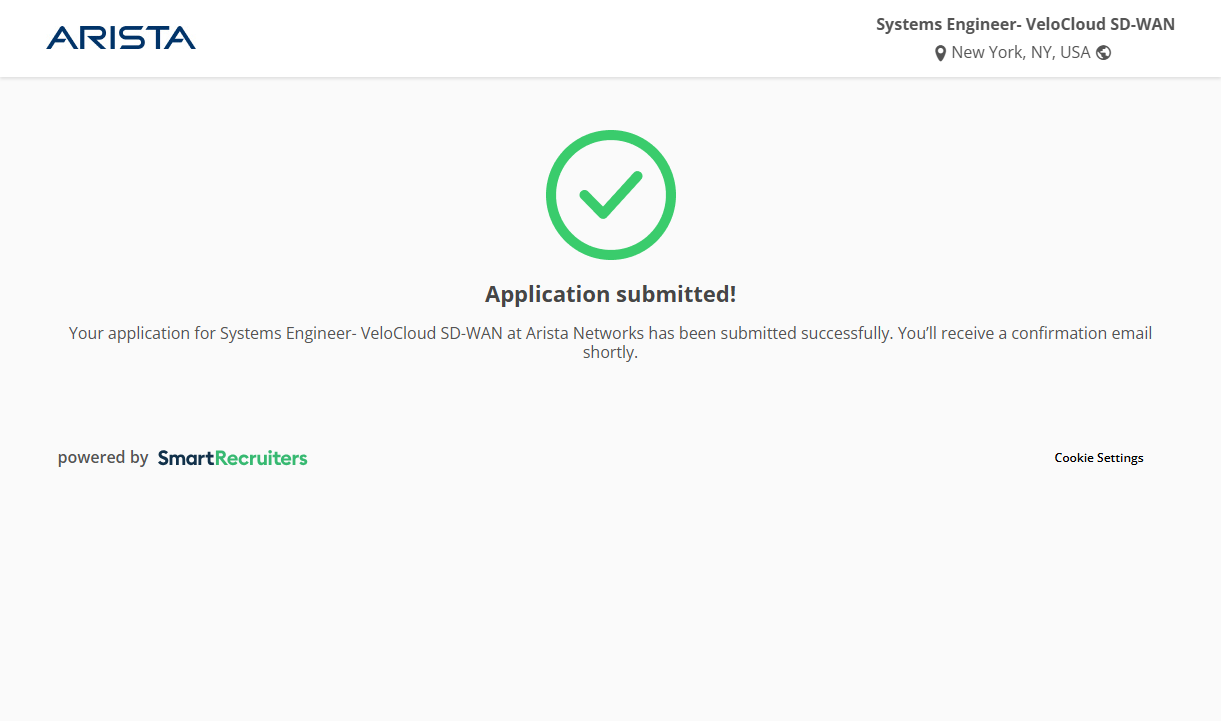The image size is (1221, 721).
Task: Click the Arista logo in the header
Action: coord(121,38)
